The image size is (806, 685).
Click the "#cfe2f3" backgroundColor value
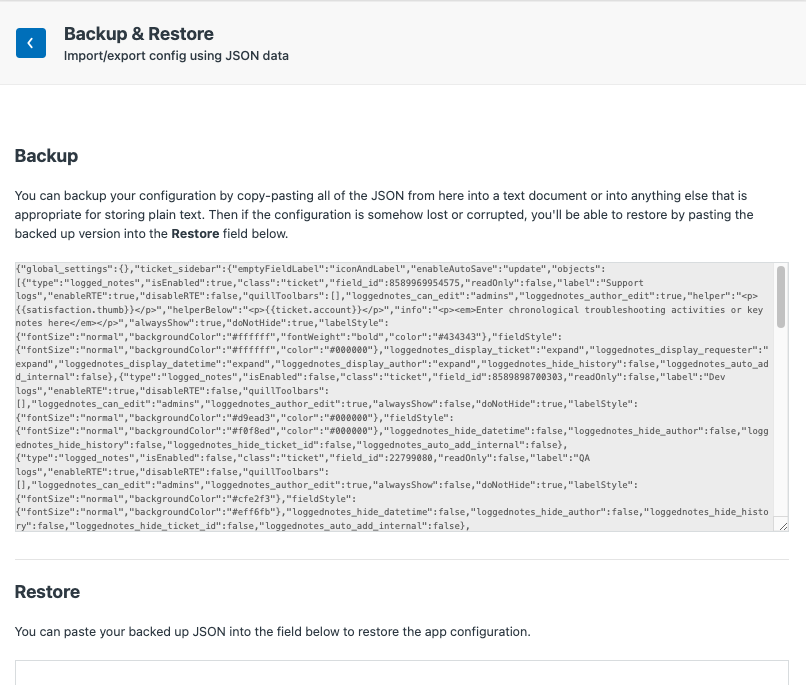253,499
